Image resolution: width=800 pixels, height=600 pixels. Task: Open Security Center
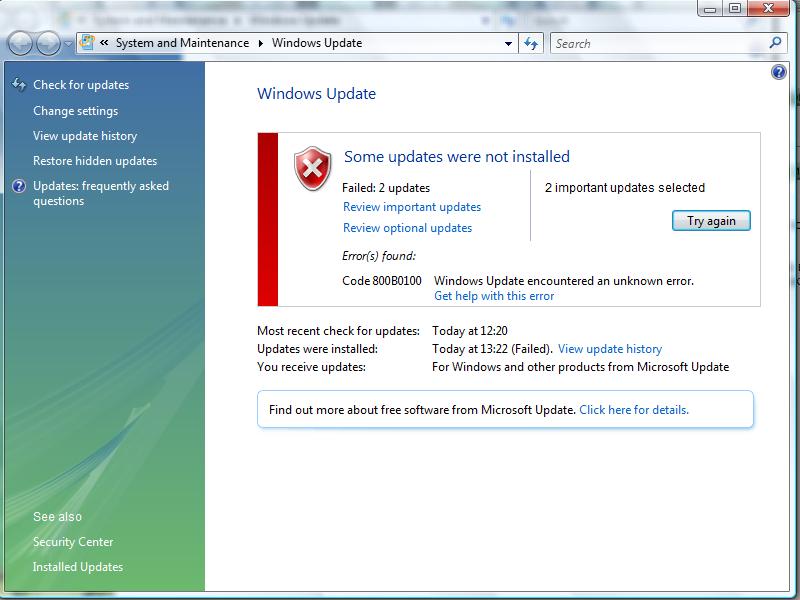(x=73, y=542)
